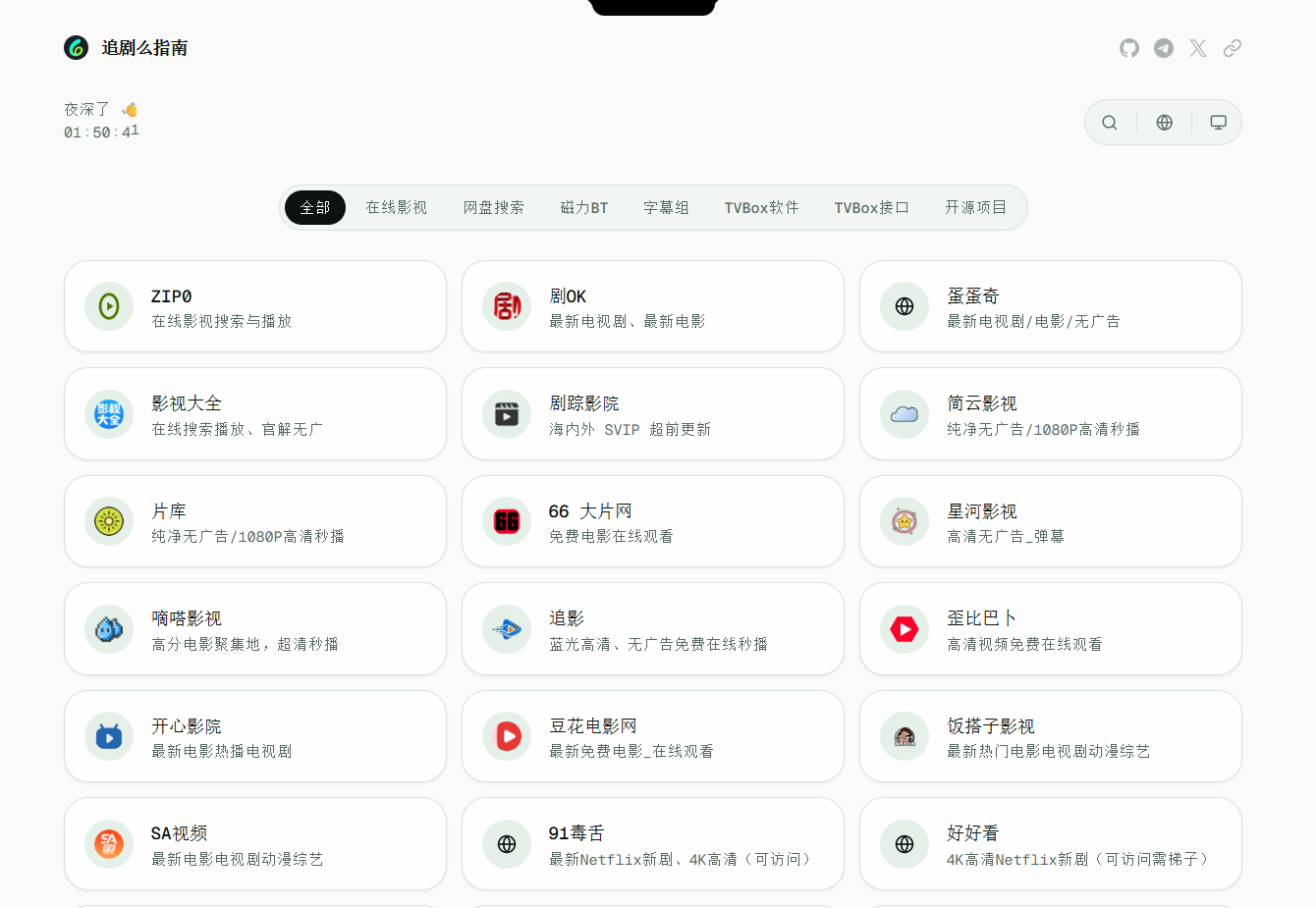Image resolution: width=1316 pixels, height=908 pixels.
Task: Click the 豆花电影网 play icon
Action: [507, 736]
